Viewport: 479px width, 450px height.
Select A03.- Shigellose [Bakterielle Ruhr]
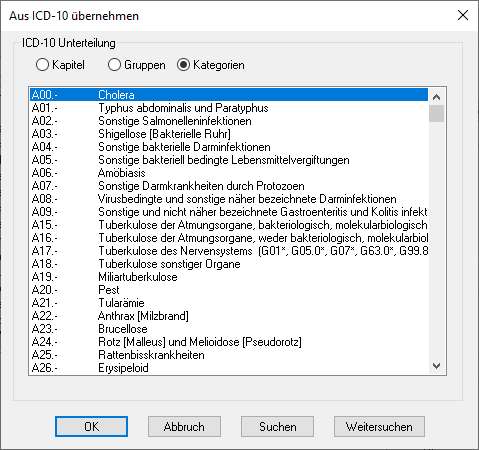click(x=229, y=134)
